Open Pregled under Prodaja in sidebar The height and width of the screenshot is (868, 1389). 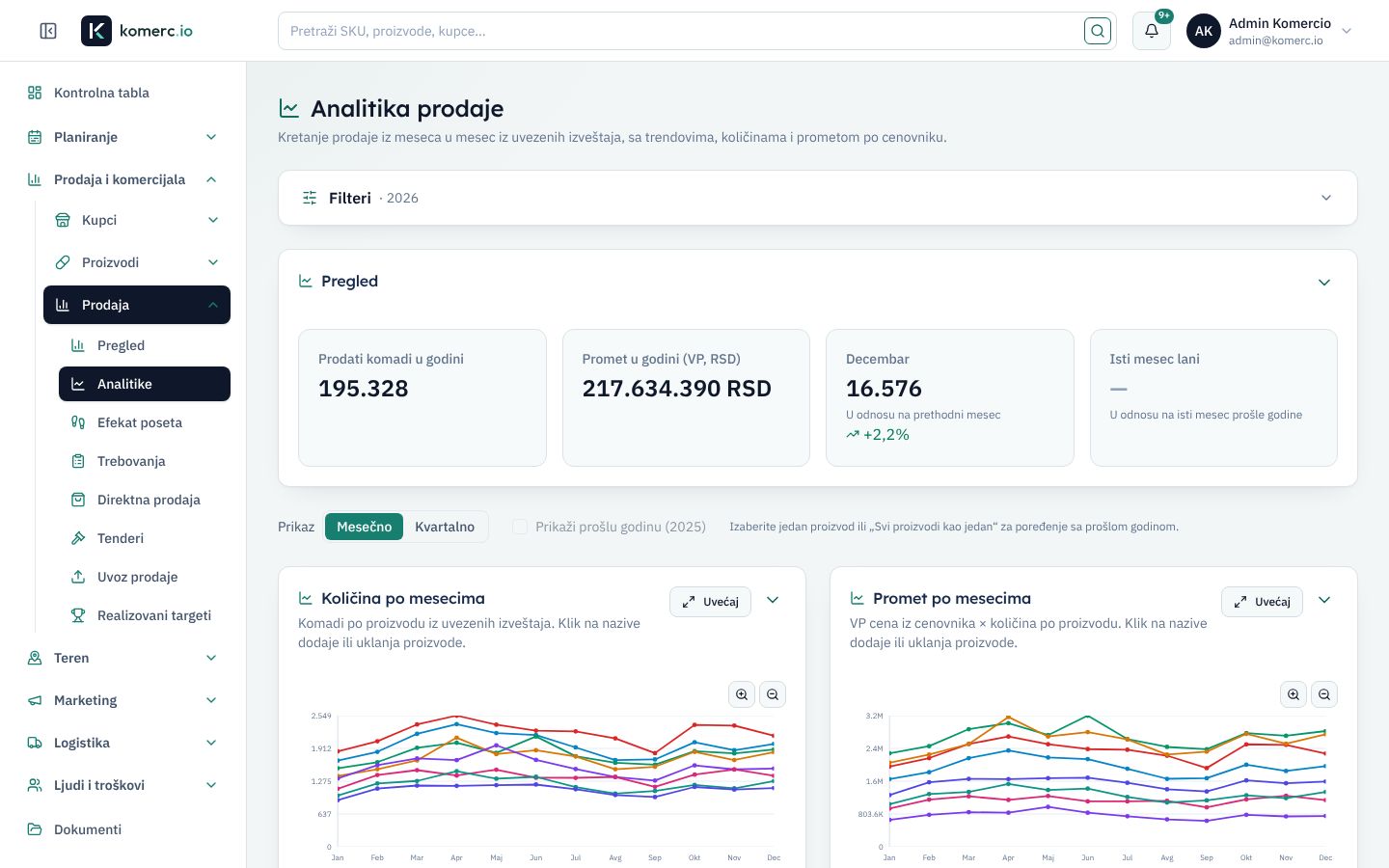[x=145, y=345]
